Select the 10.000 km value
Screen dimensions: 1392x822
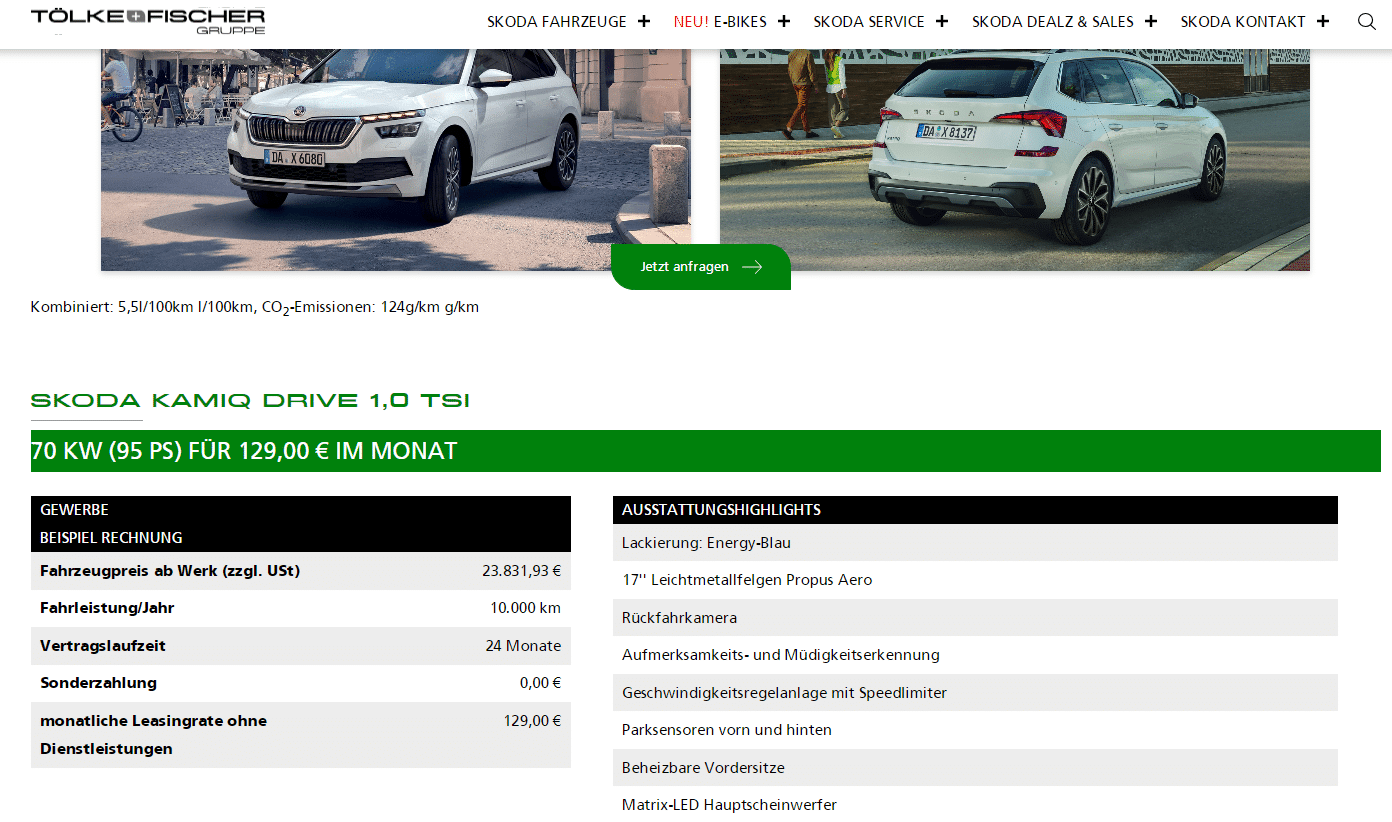point(525,608)
